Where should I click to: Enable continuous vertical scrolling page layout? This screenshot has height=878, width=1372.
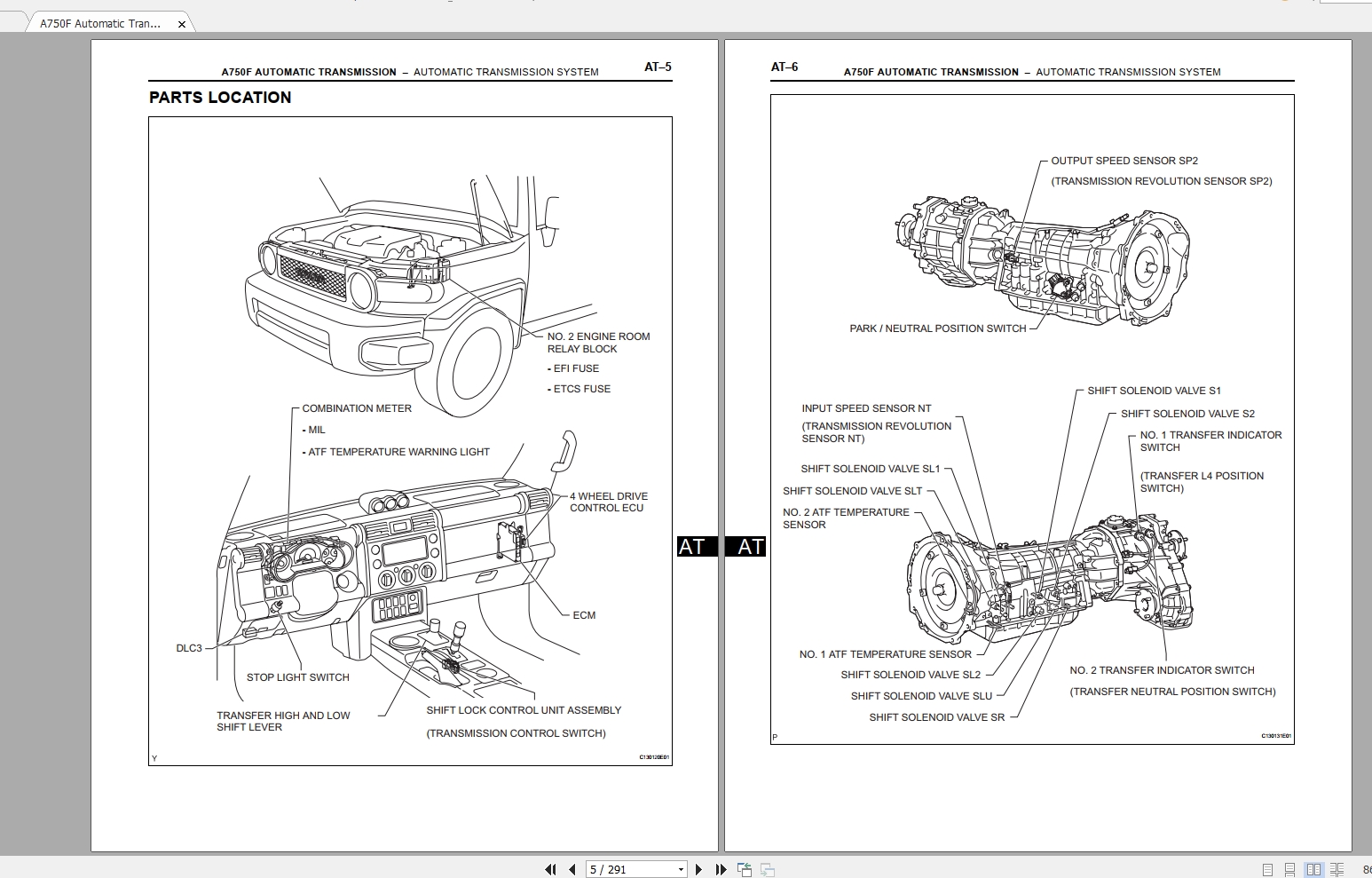pyautogui.click(x=1290, y=869)
